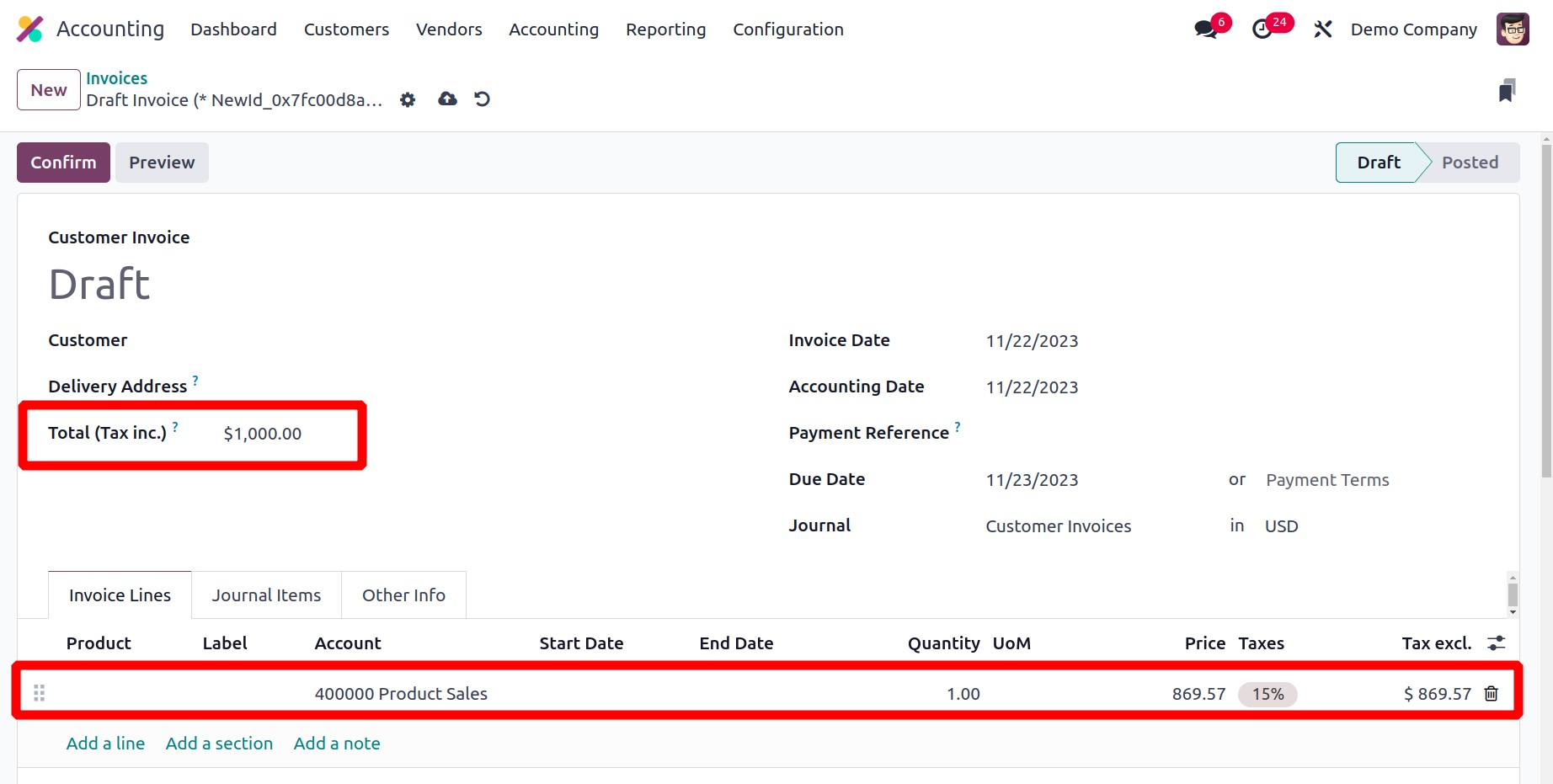The height and width of the screenshot is (784, 1553).
Task: Open the activities clock icon
Action: [1262, 29]
